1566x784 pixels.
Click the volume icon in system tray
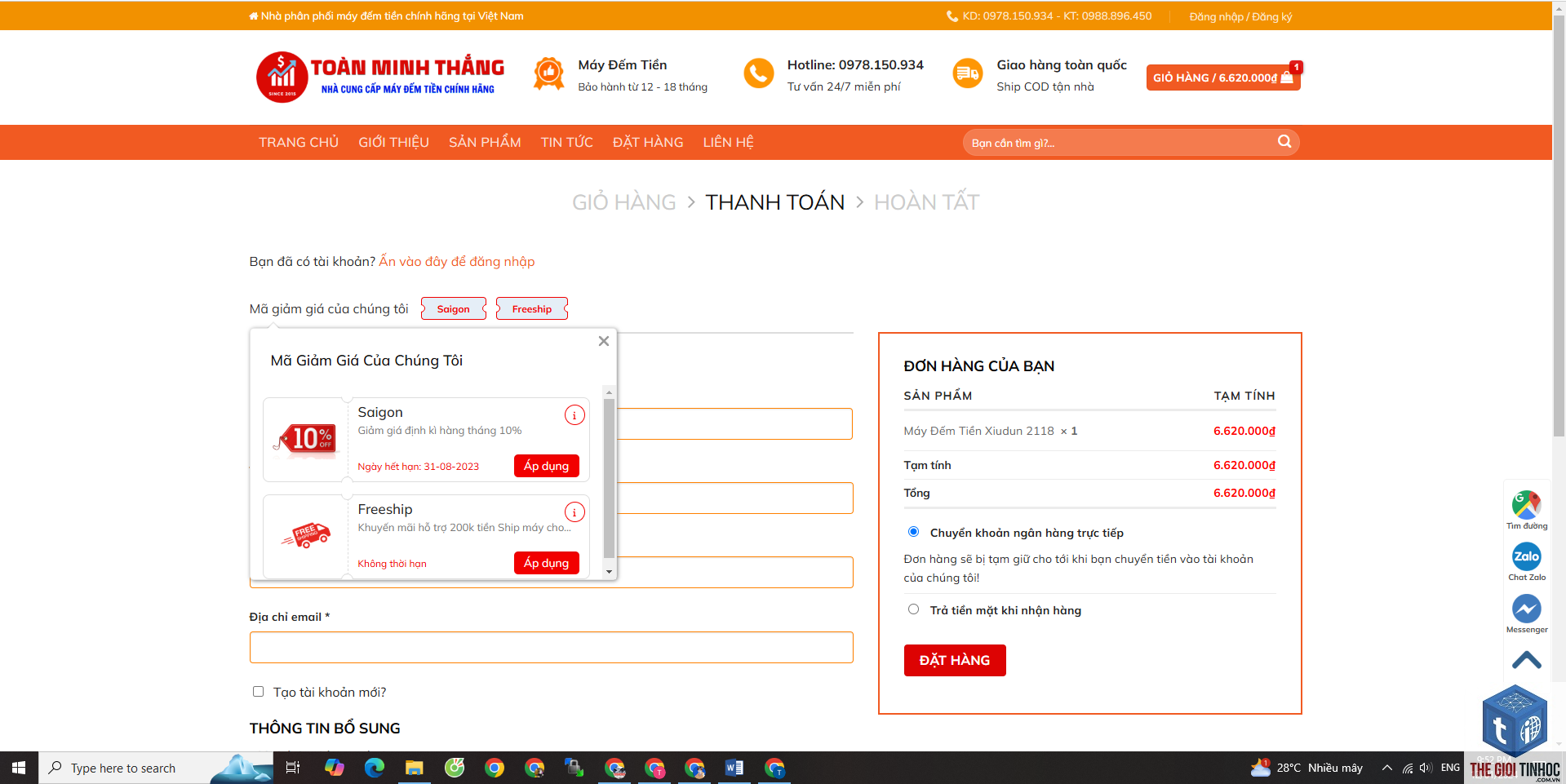tap(1426, 768)
